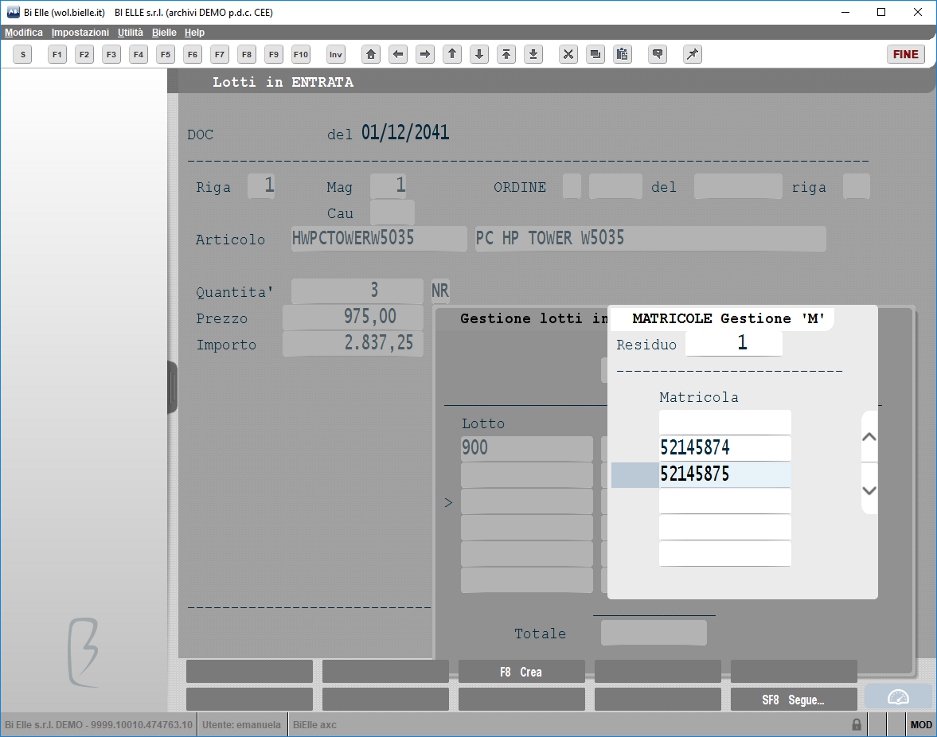Click the MOD indicator in status bar
937x737 pixels.
point(921,724)
